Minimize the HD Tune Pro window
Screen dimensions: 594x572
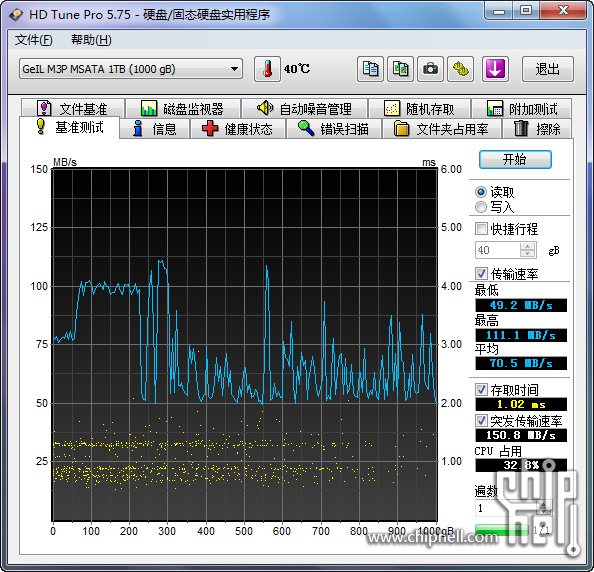pyautogui.click(x=499, y=11)
